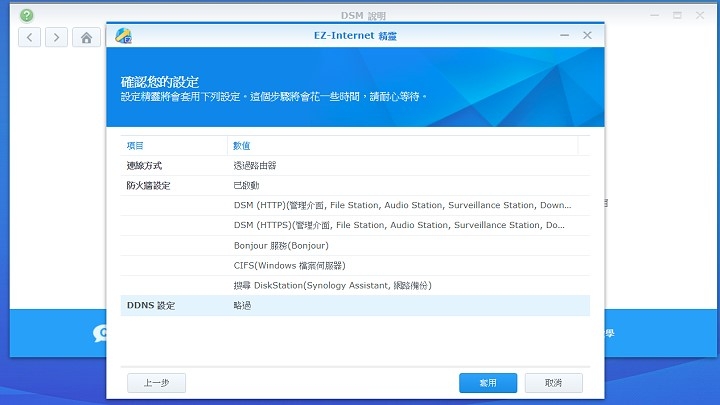The height and width of the screenshot is (405, 720).
Task: Select the DSM (HTTPS) service row
Action: (355, 225)
